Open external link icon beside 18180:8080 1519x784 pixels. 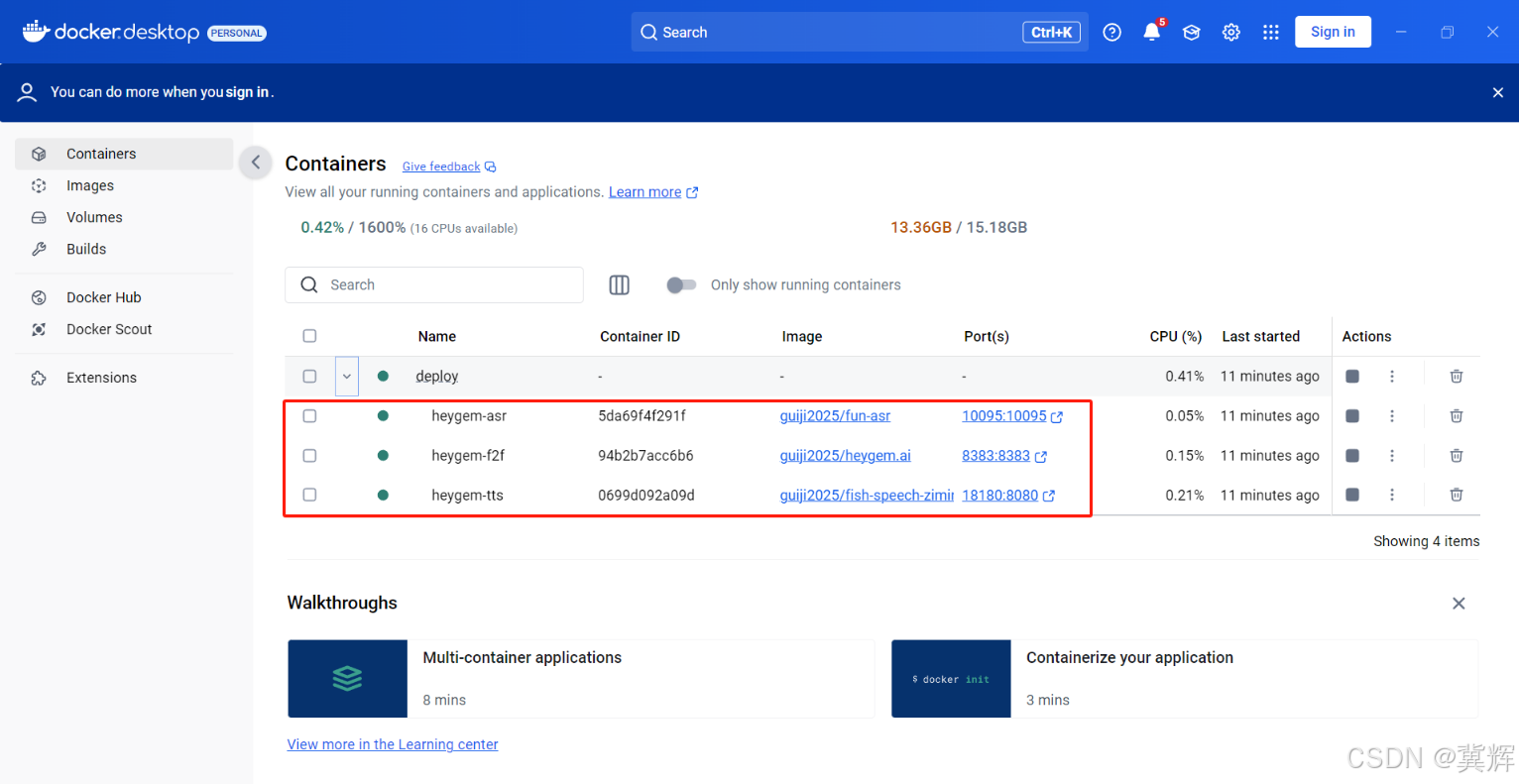pyautogui.click(x=1049, y=496)
